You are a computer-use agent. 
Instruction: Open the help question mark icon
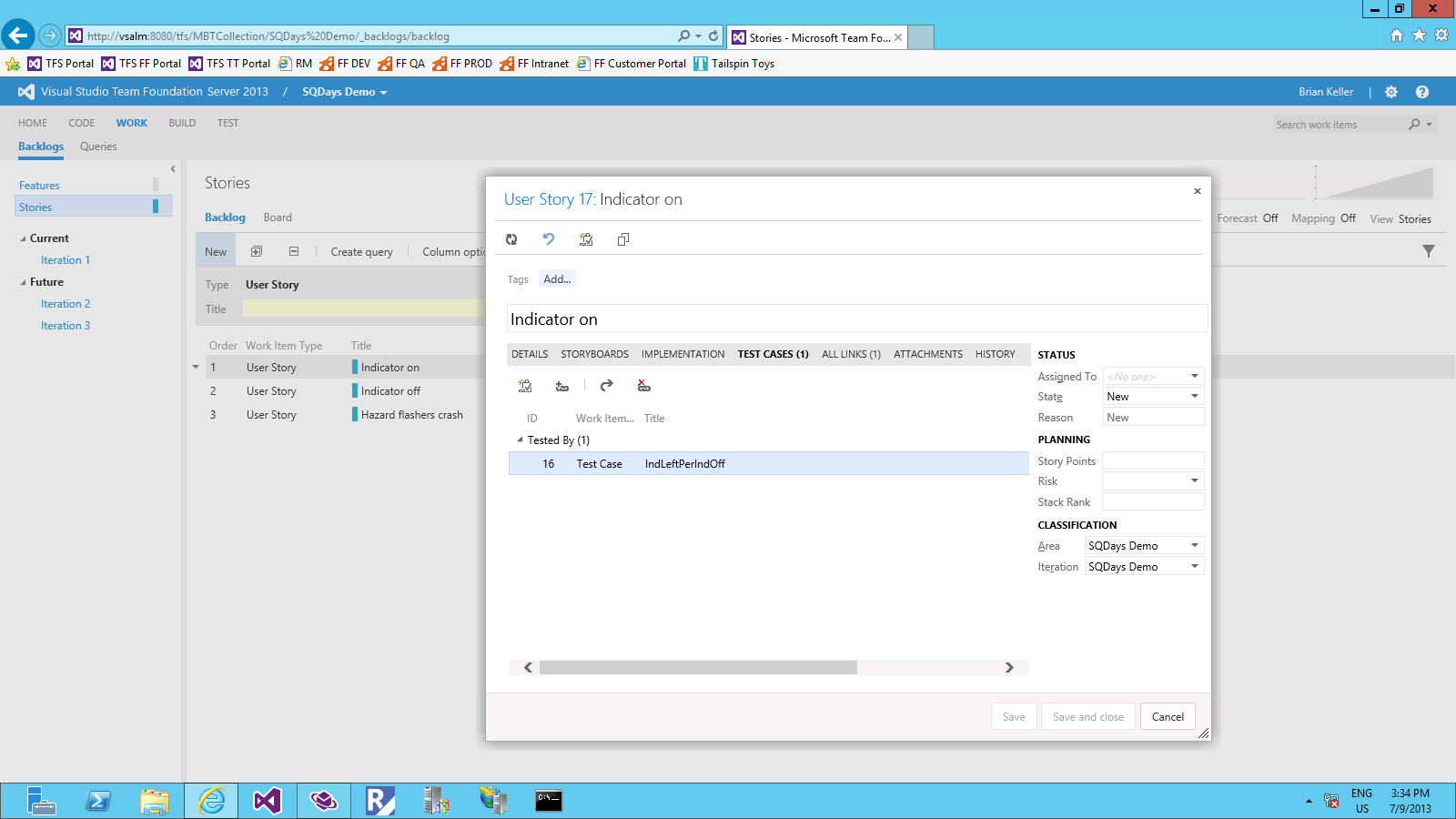coord(1422,92)
